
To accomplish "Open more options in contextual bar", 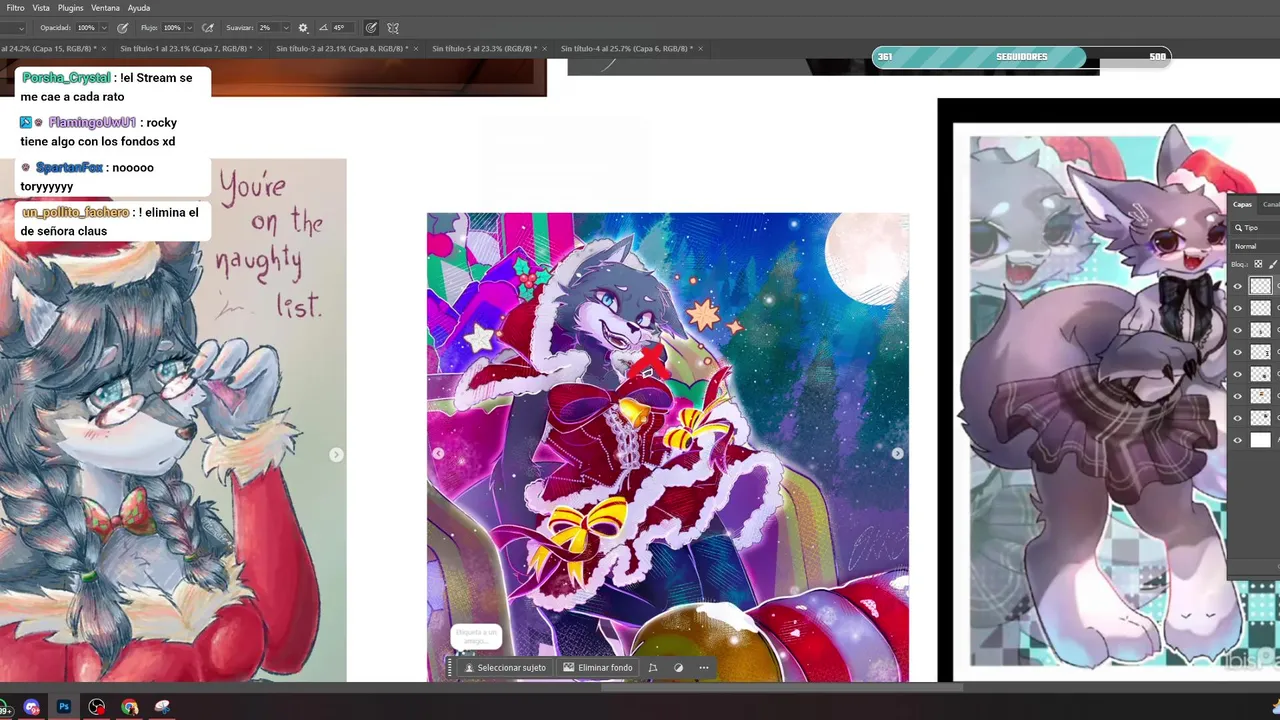I will pos(704,668).
